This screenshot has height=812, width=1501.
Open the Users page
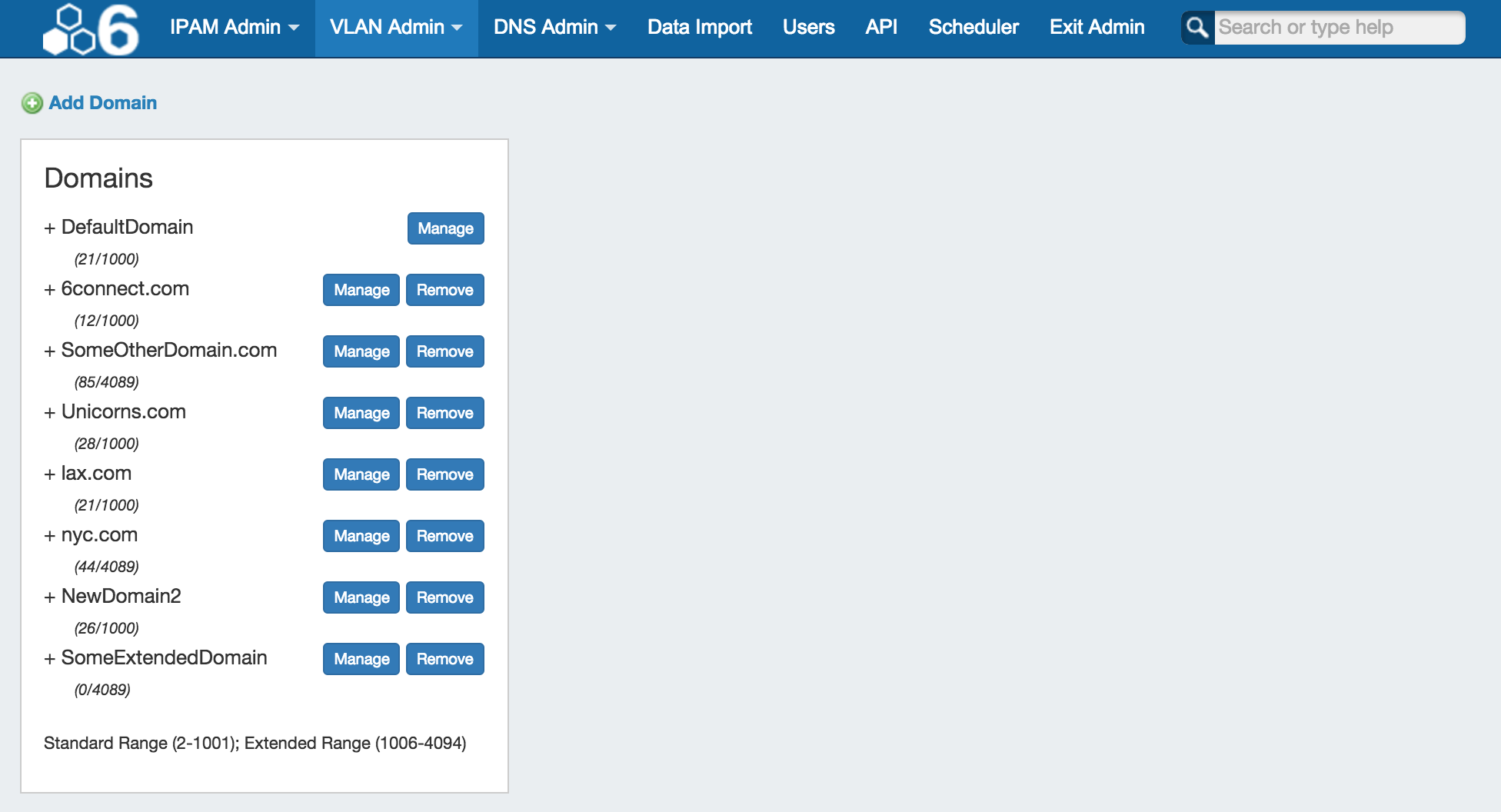coord(808,28)
